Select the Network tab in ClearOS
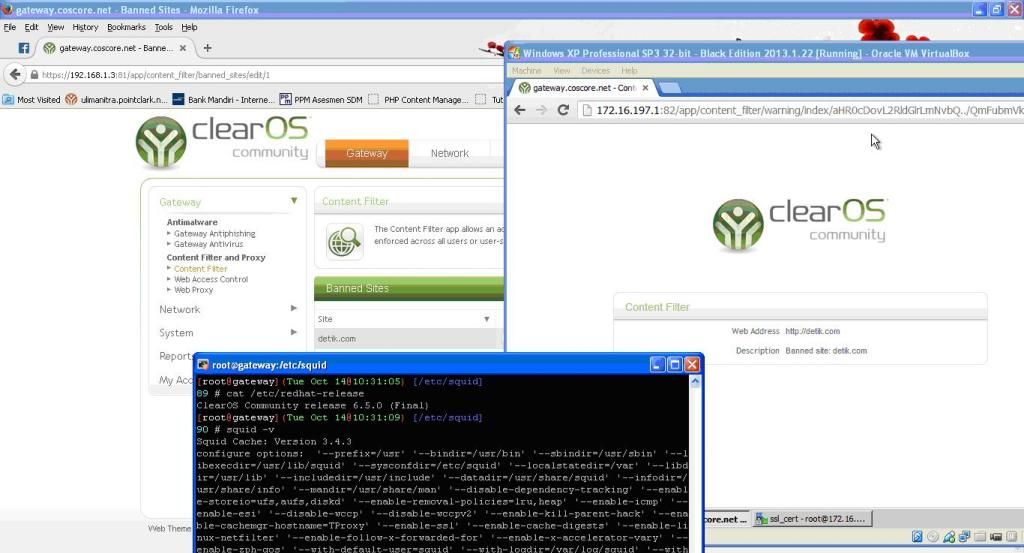This screenshot has width=1024, height=553. pos(449,153)
